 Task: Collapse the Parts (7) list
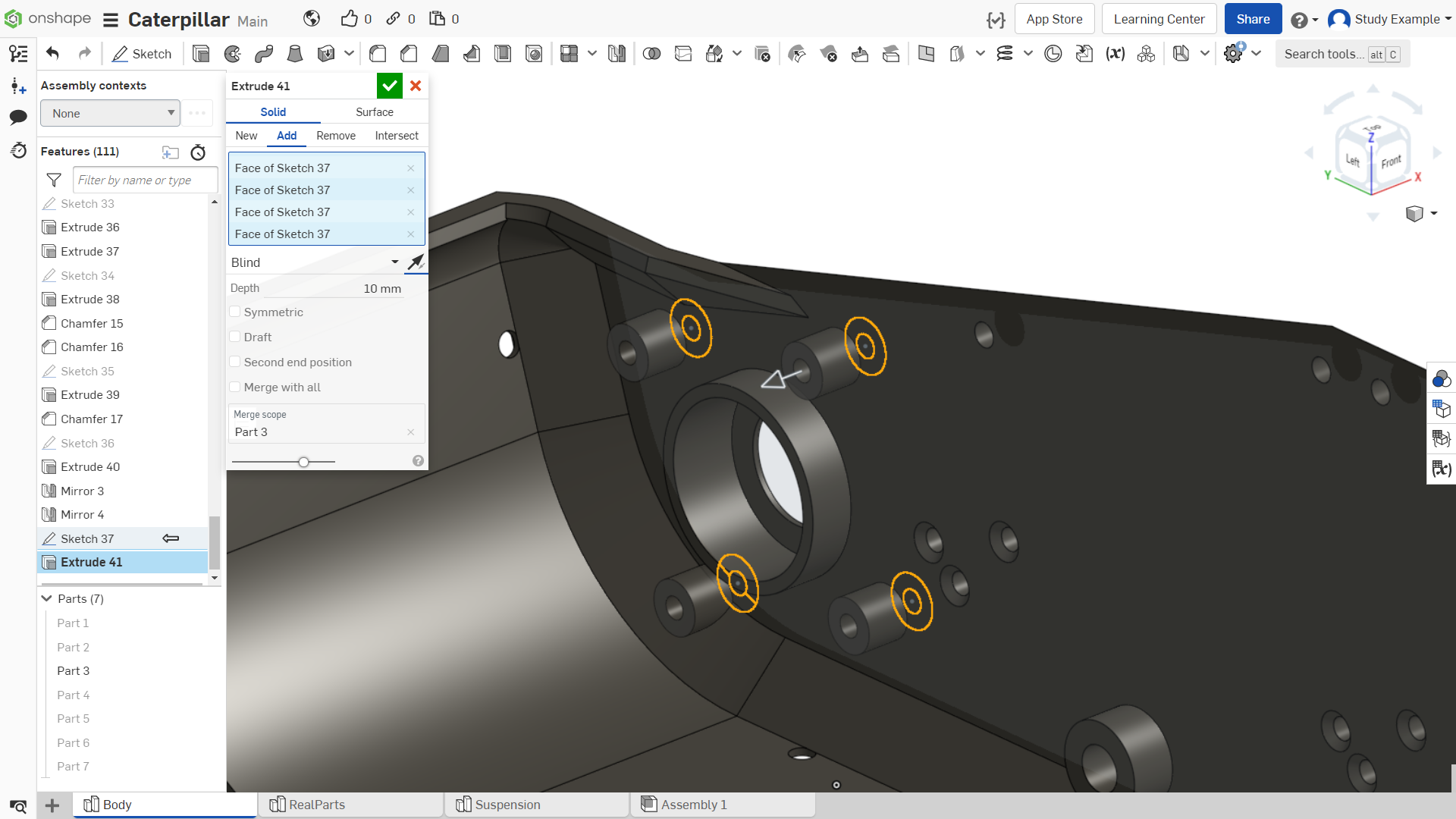[47, 598]
